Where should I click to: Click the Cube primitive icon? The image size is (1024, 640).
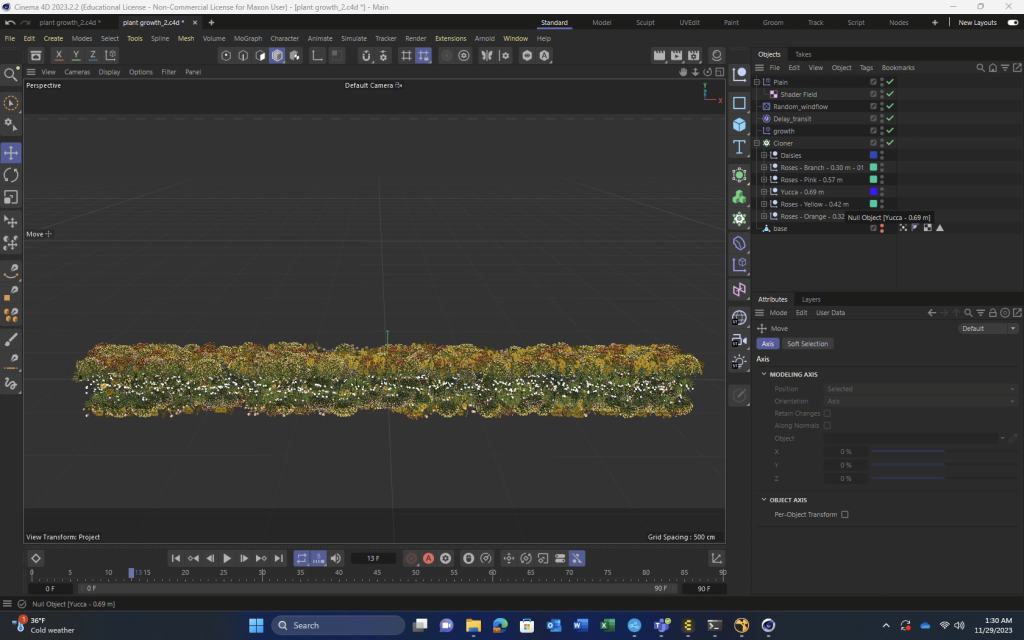pyautogui.click(x=739, y=125)
